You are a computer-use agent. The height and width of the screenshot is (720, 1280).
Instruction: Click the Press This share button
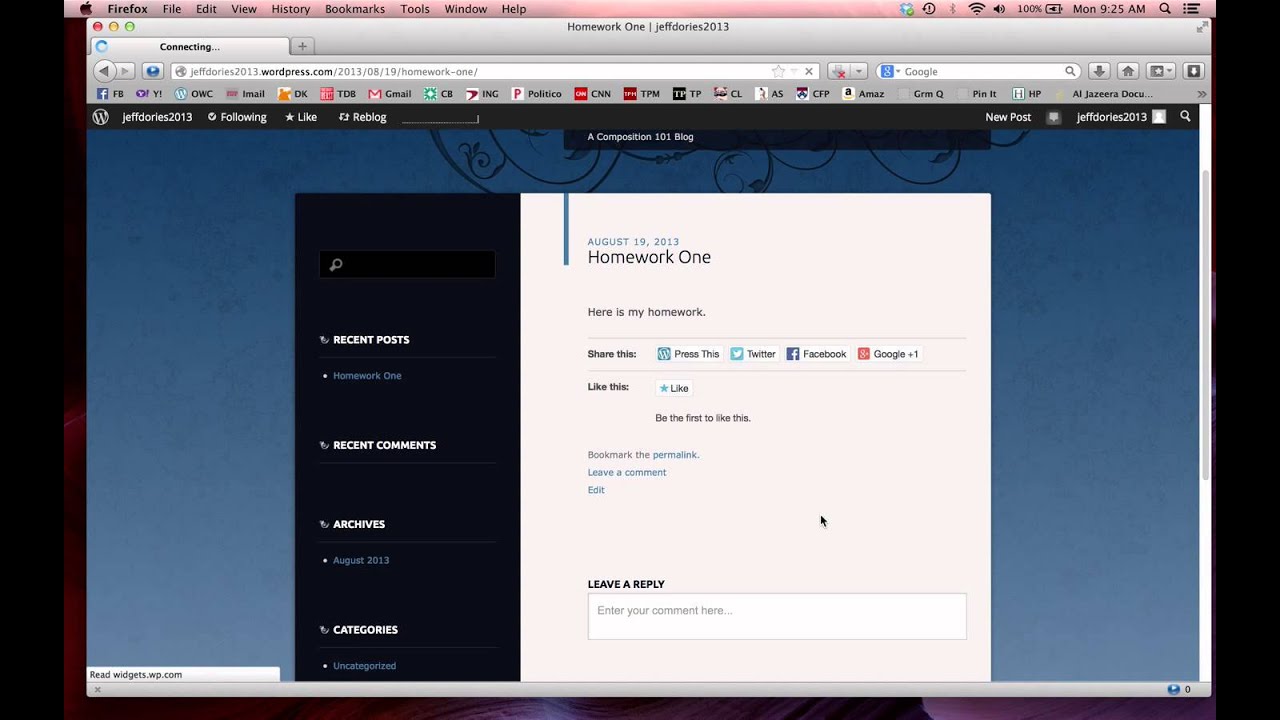click(688, 354)
